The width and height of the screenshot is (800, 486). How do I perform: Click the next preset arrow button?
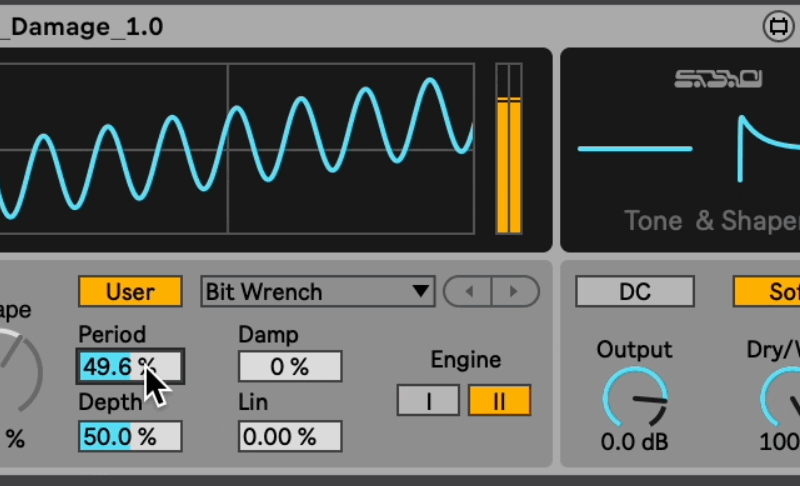click(515, 292)
